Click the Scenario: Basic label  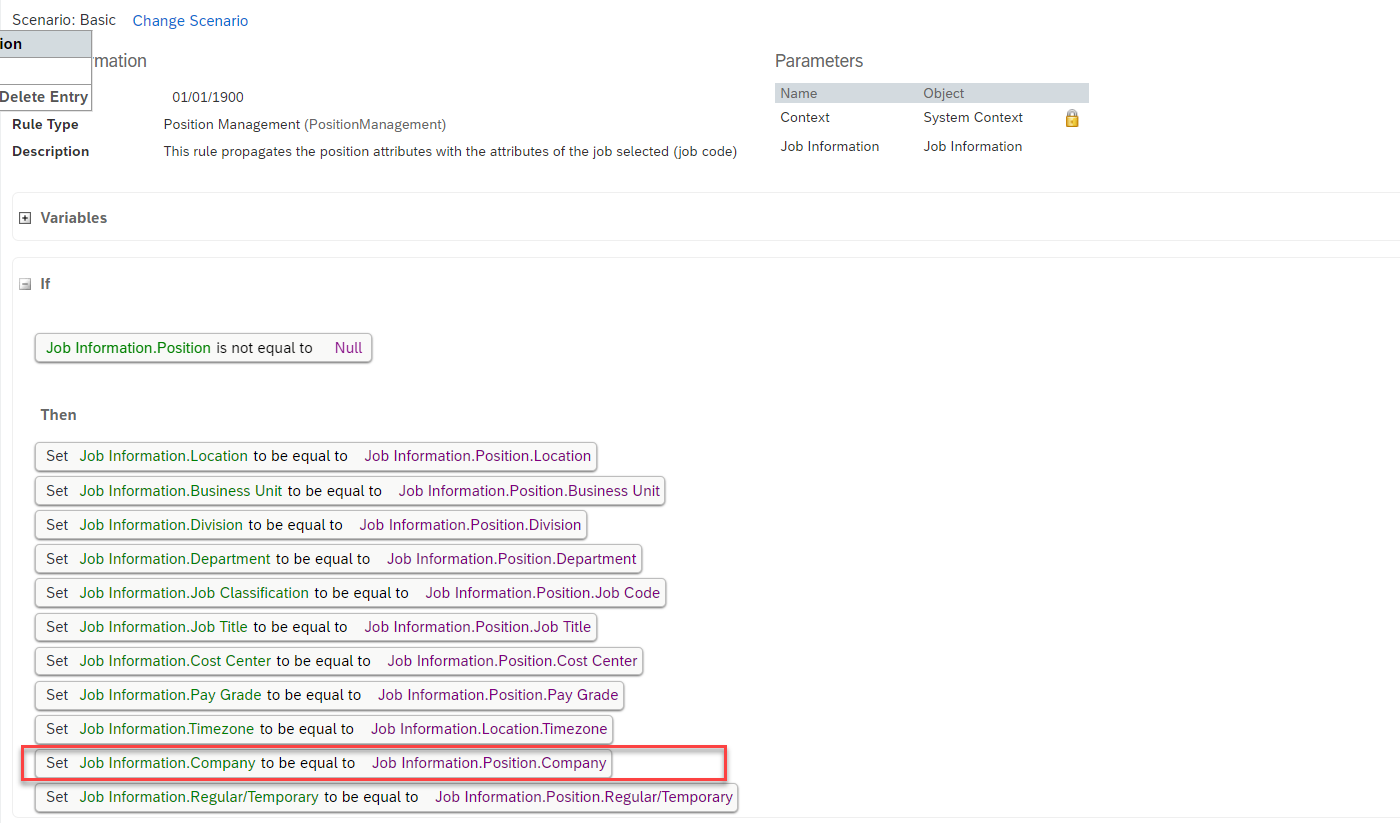click(64, 20)
